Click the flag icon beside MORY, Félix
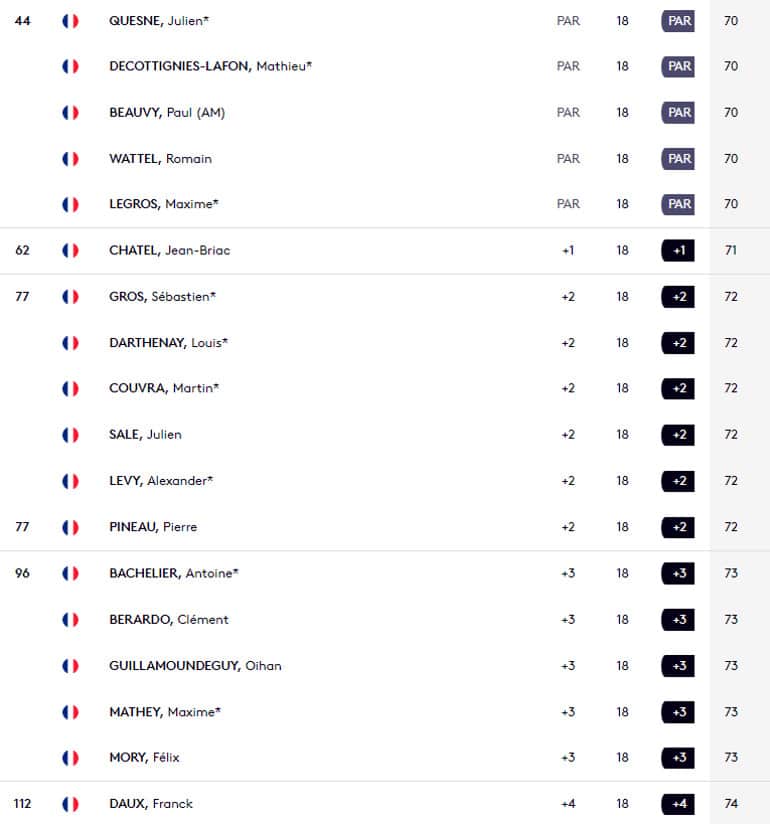The height and width of the screenshot is (824, 770). (x=70, y=758)
